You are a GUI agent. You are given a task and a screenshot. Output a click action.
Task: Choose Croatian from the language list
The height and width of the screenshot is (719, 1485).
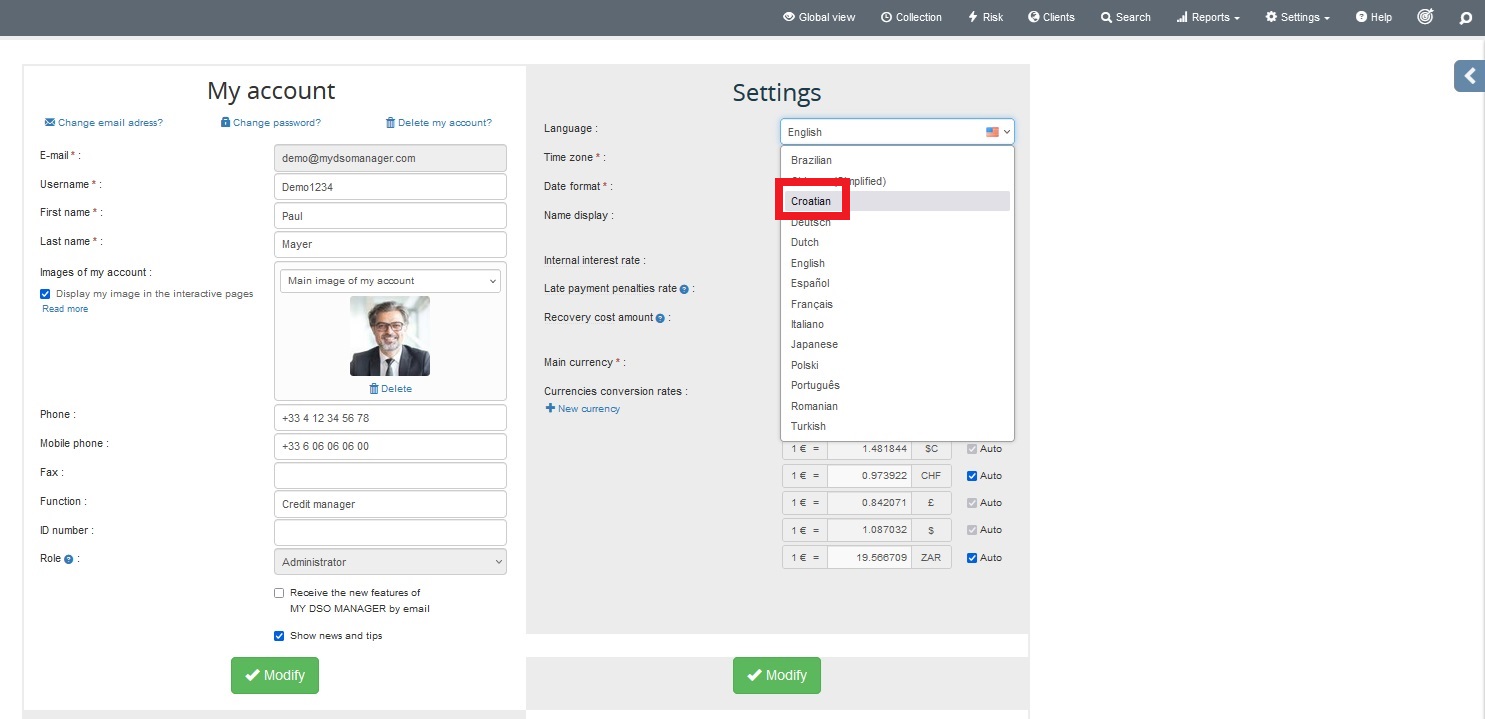(x=811, y=201)
